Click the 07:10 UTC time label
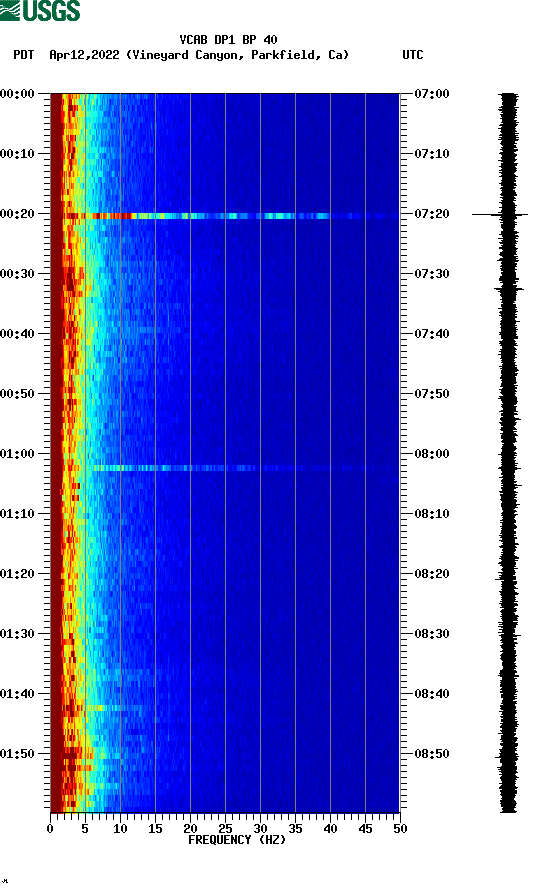The width and height of the screenshot is (552, 892). pyautogui.click(x=432, y=154)
